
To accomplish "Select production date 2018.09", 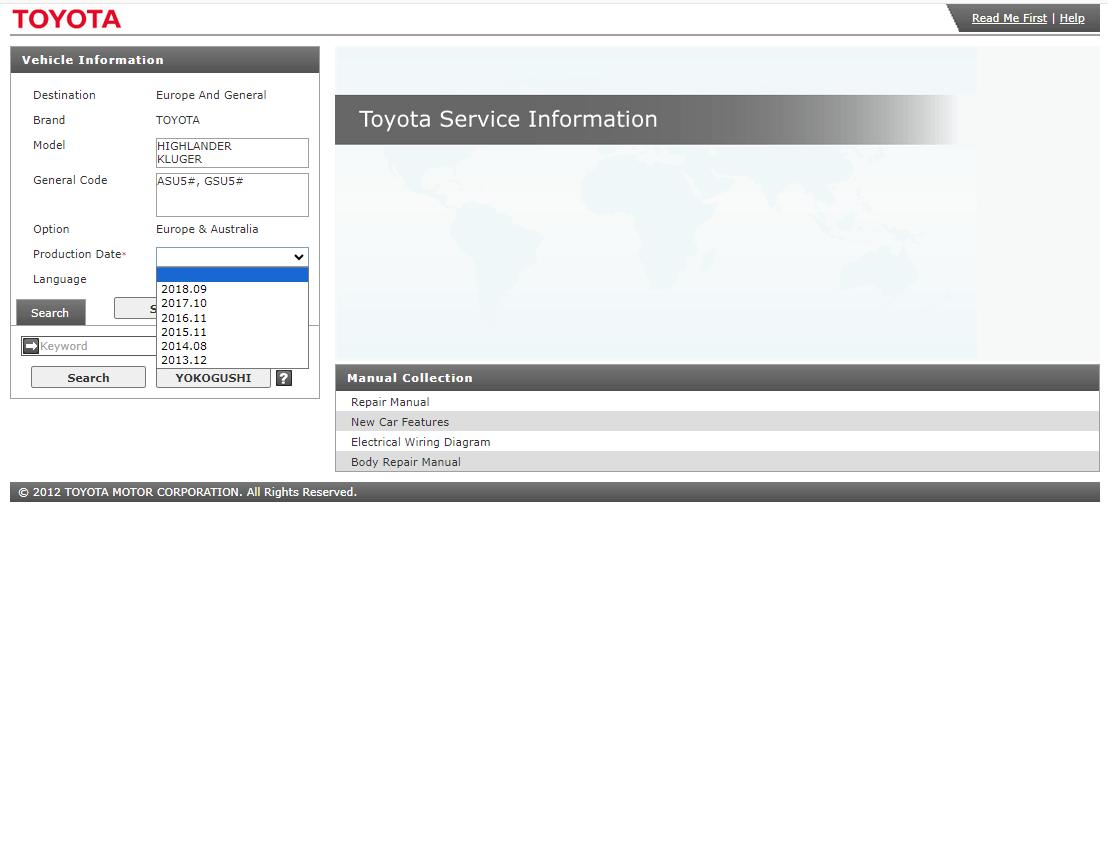I will [x=232, y=289].
